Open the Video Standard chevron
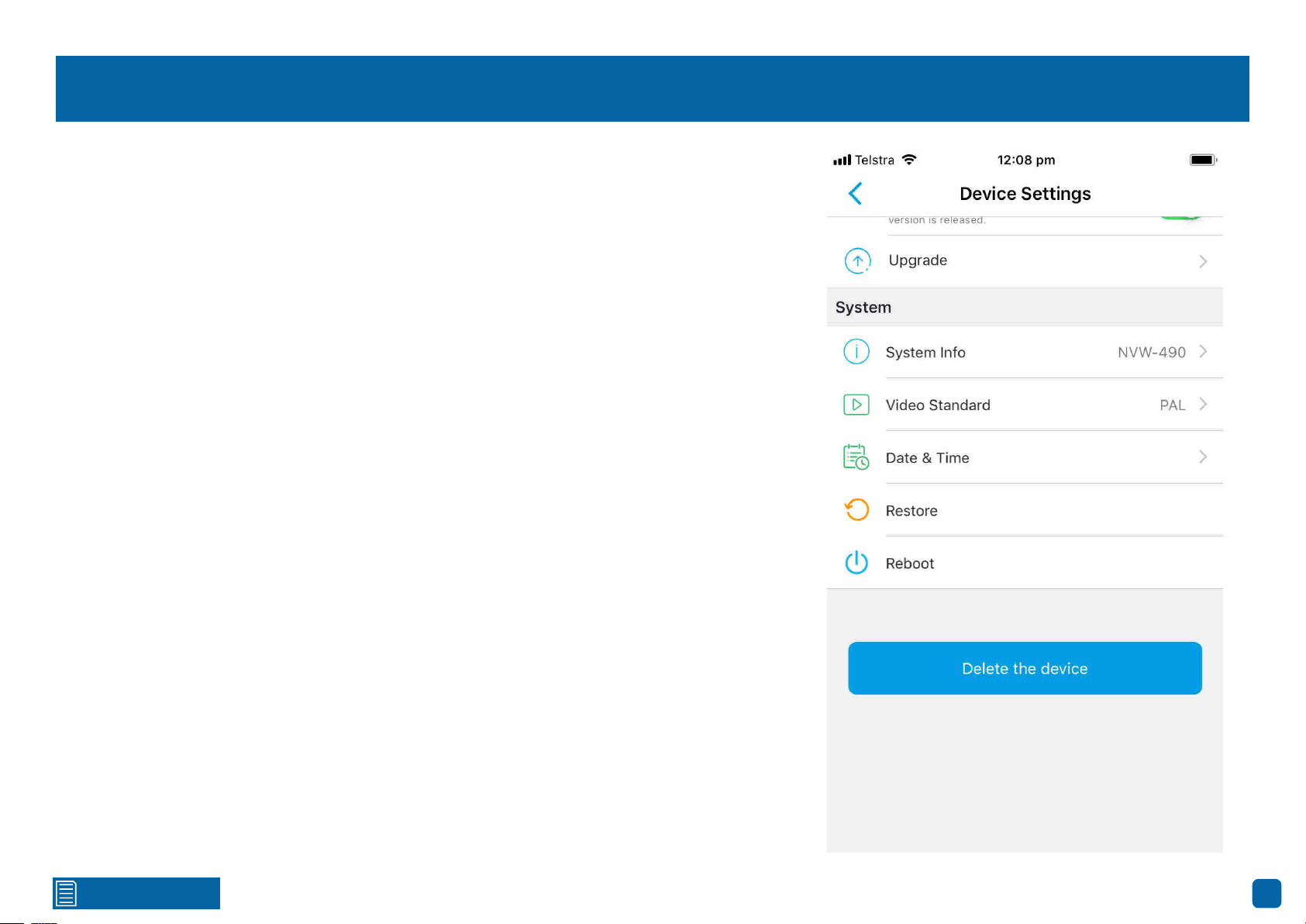The width and height of the screenshot is (1306, 924). [x=1203, y=404]
